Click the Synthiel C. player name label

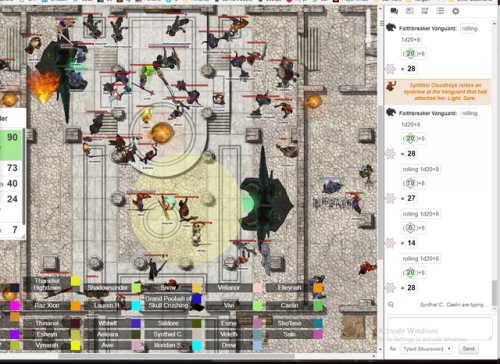[x=168, y=334]
